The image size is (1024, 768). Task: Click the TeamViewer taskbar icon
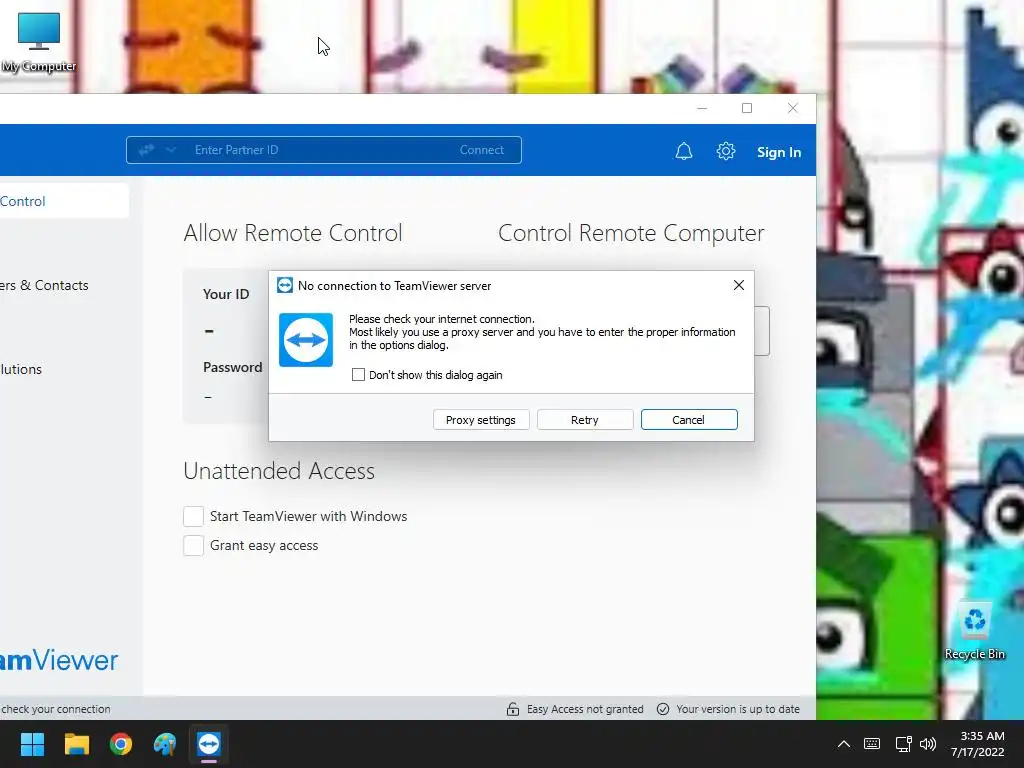coord(209,744)
